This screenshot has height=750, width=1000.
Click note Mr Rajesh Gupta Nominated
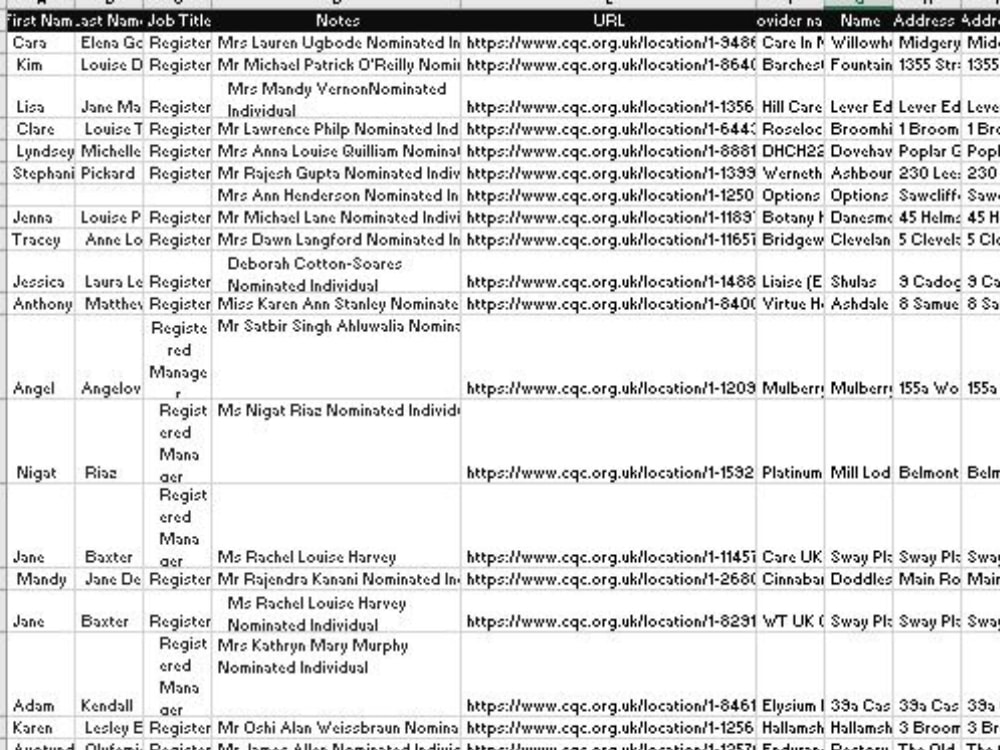(x=336, y=173)
